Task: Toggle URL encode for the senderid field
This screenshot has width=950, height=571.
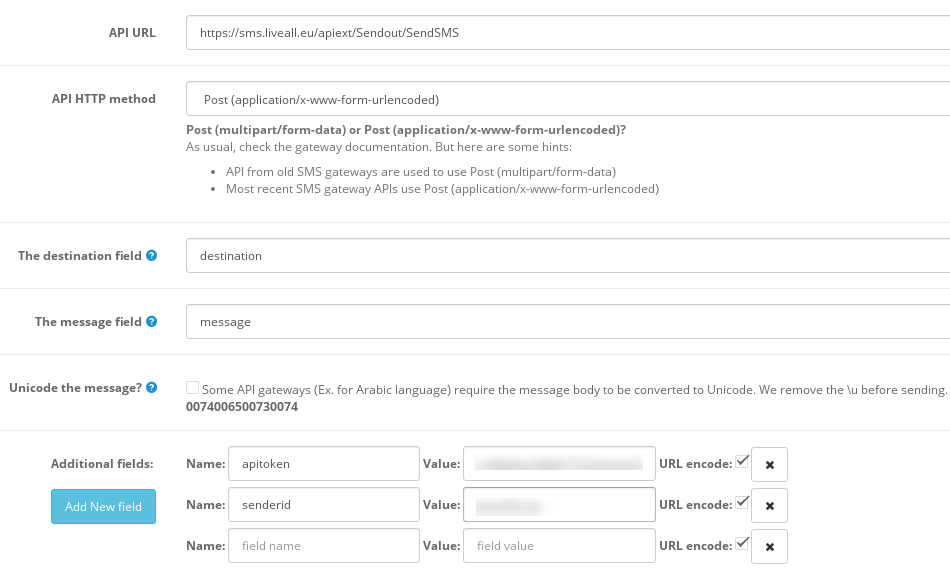Action: (741, 502)
